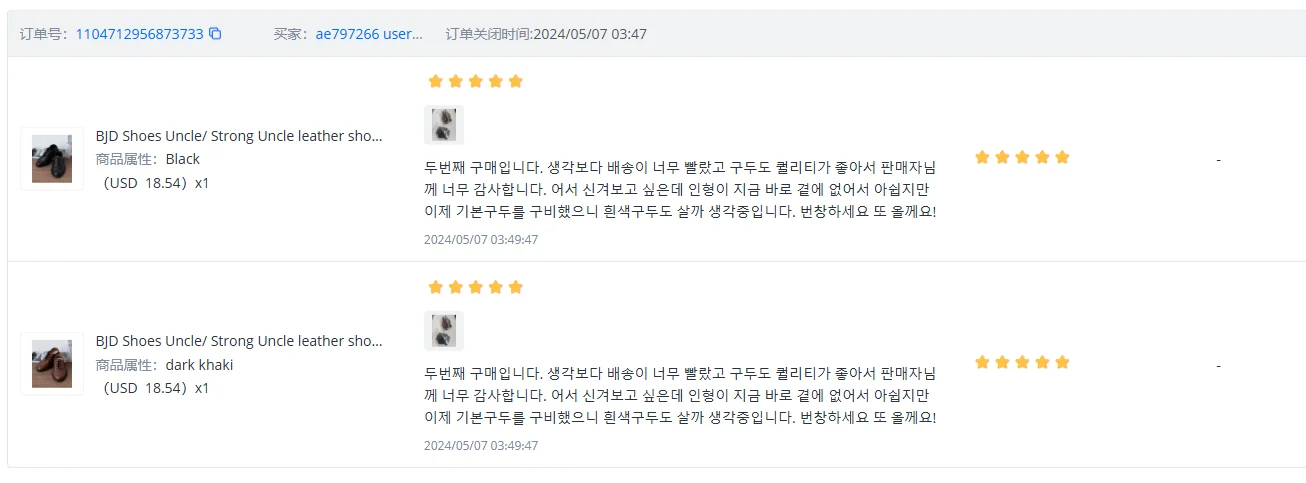Open dark khaki shoes product thumbnail
The image size is (1306, 483).
(52, 364)
